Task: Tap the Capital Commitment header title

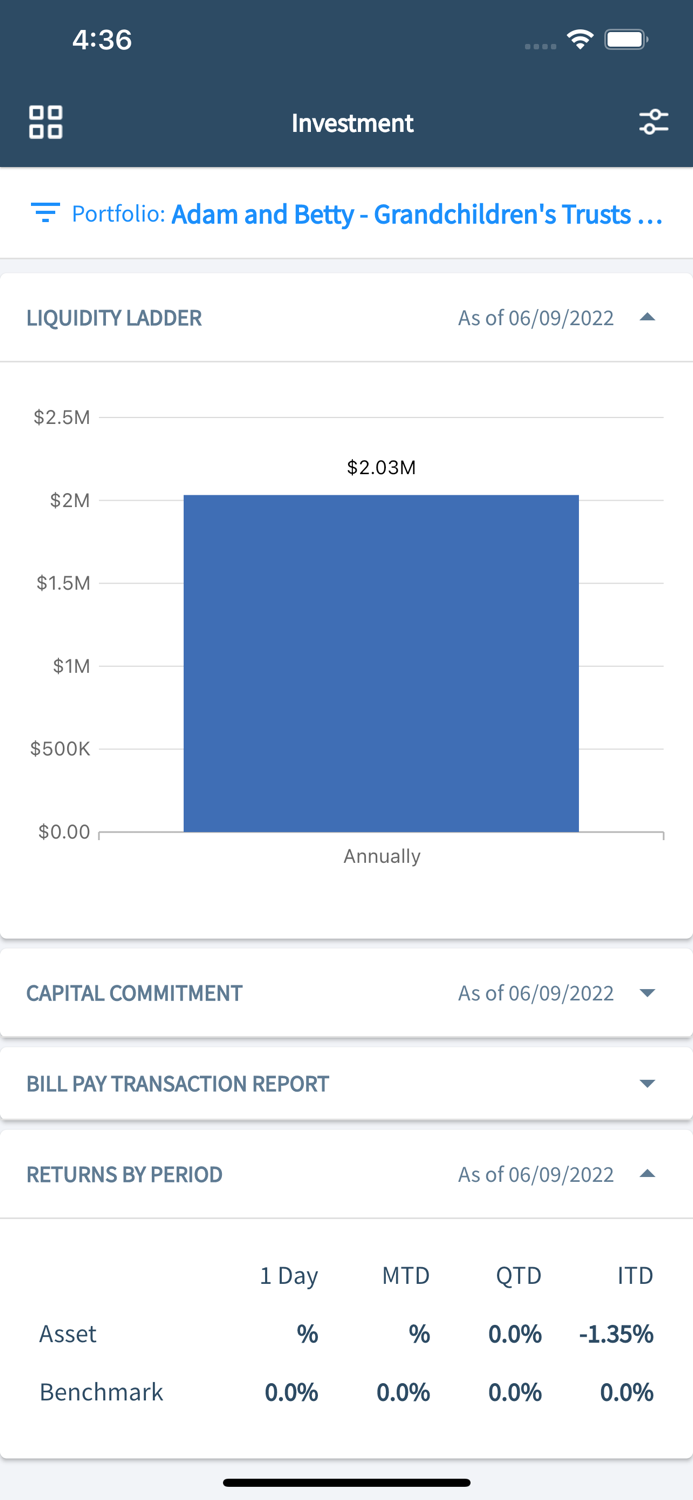Action: coord(134,993)
